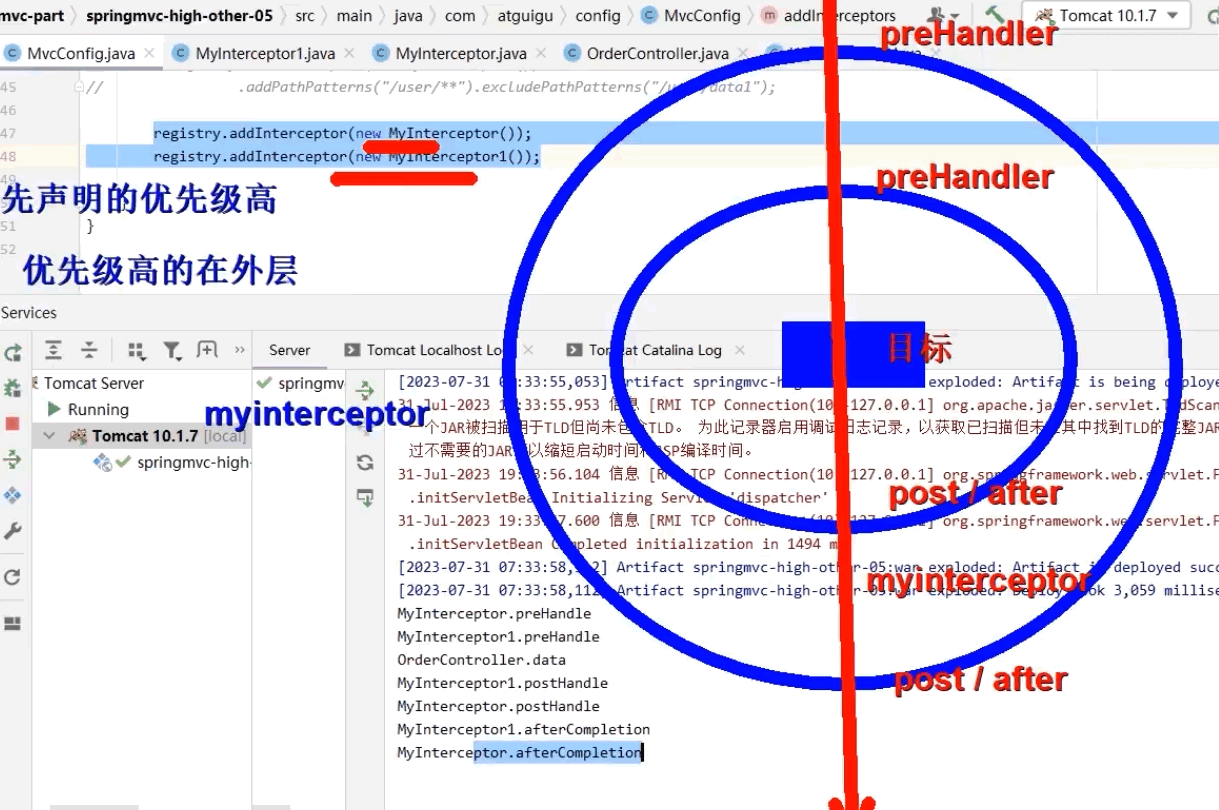Click the Rerun icon in Services sidebar
This screenshot has width=1219, height=810.
(13, 352)
